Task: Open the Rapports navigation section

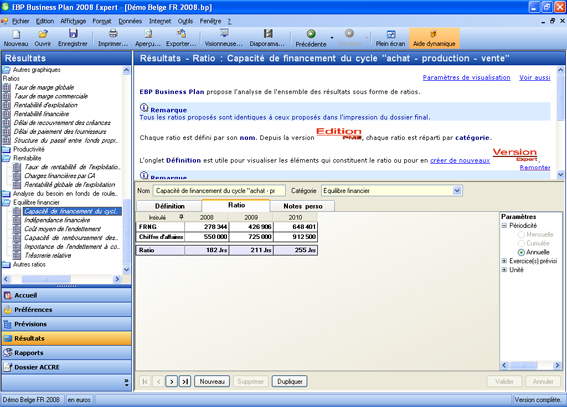Action: click(x=67, y=353)
